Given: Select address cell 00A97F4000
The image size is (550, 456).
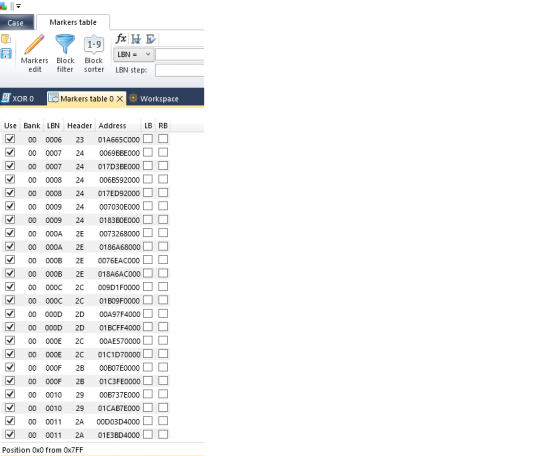Looking at the screenshot, I should (120, 314).
